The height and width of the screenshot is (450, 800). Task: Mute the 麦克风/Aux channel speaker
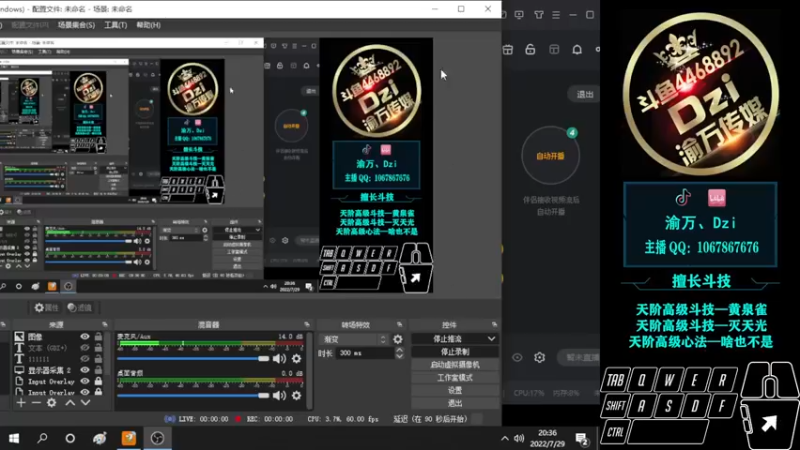coord(279,359)
